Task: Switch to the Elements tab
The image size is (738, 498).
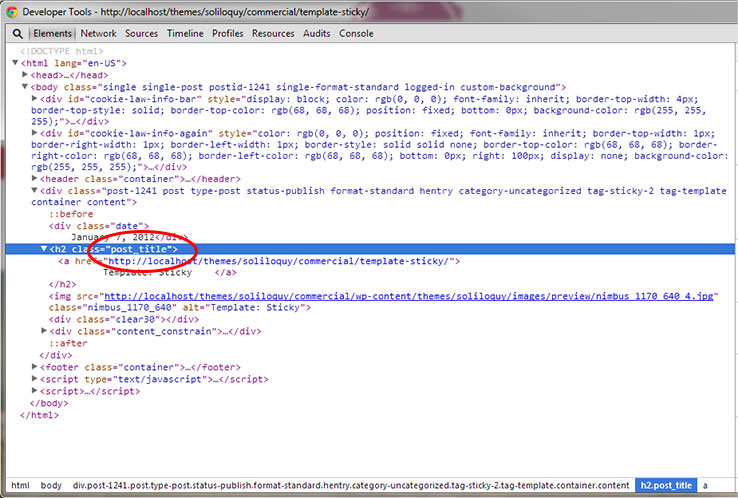Action: point(52,33)
